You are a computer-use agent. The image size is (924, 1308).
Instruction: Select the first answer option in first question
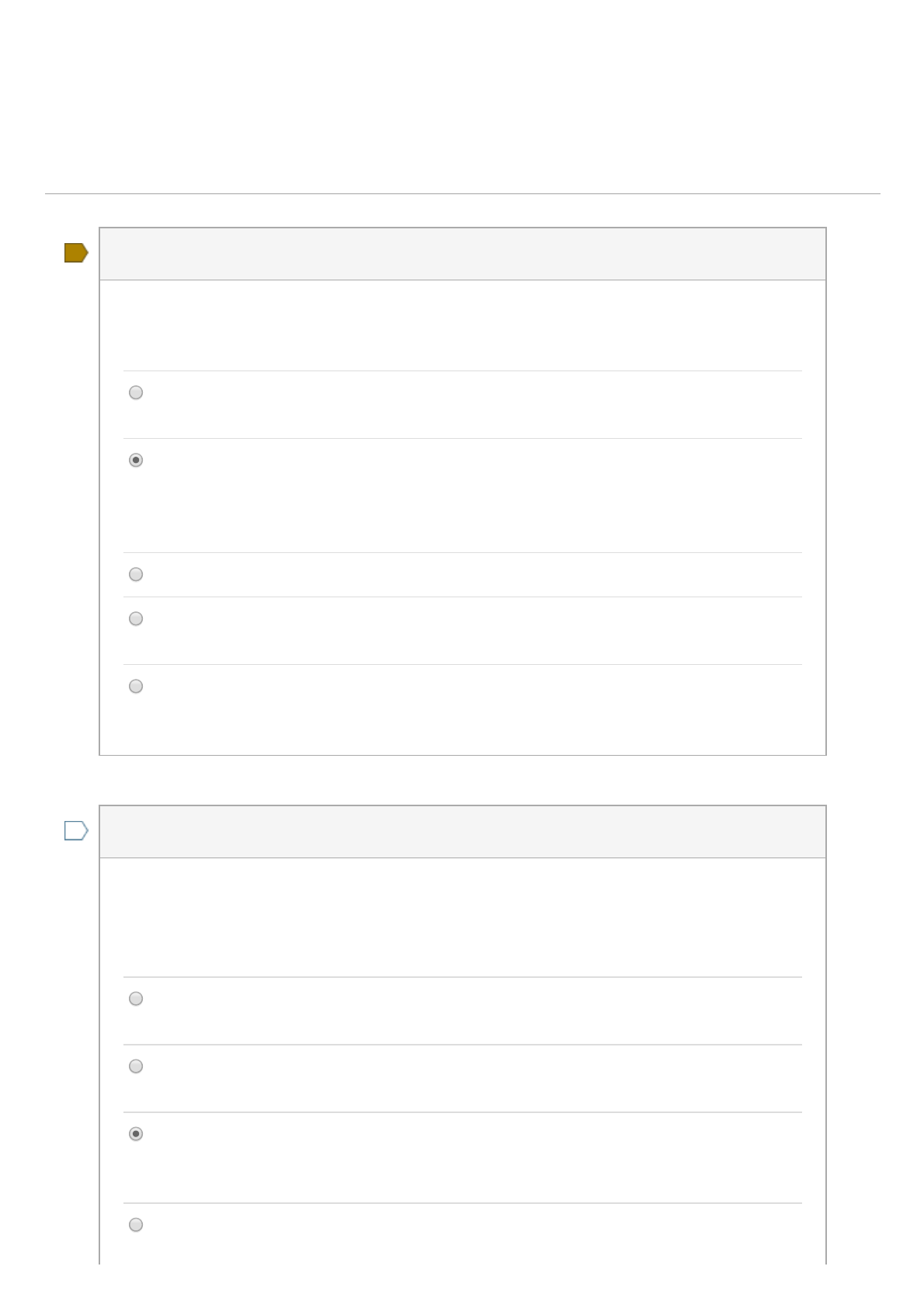point(136,393)
